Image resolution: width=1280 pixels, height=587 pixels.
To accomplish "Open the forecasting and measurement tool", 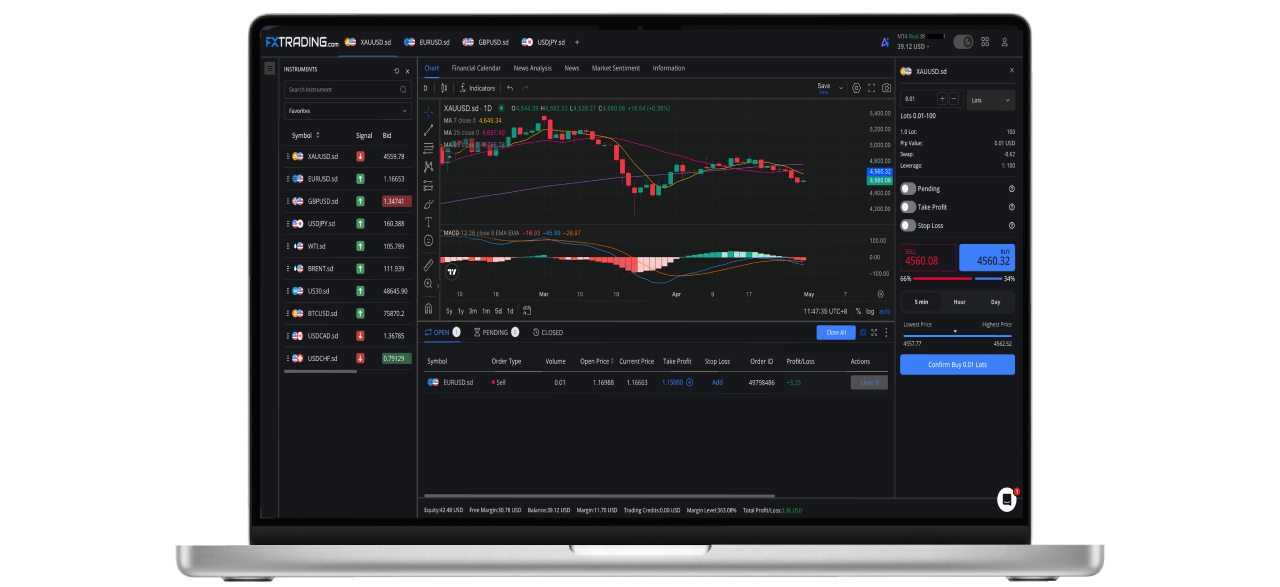I will tap(429, 185).
